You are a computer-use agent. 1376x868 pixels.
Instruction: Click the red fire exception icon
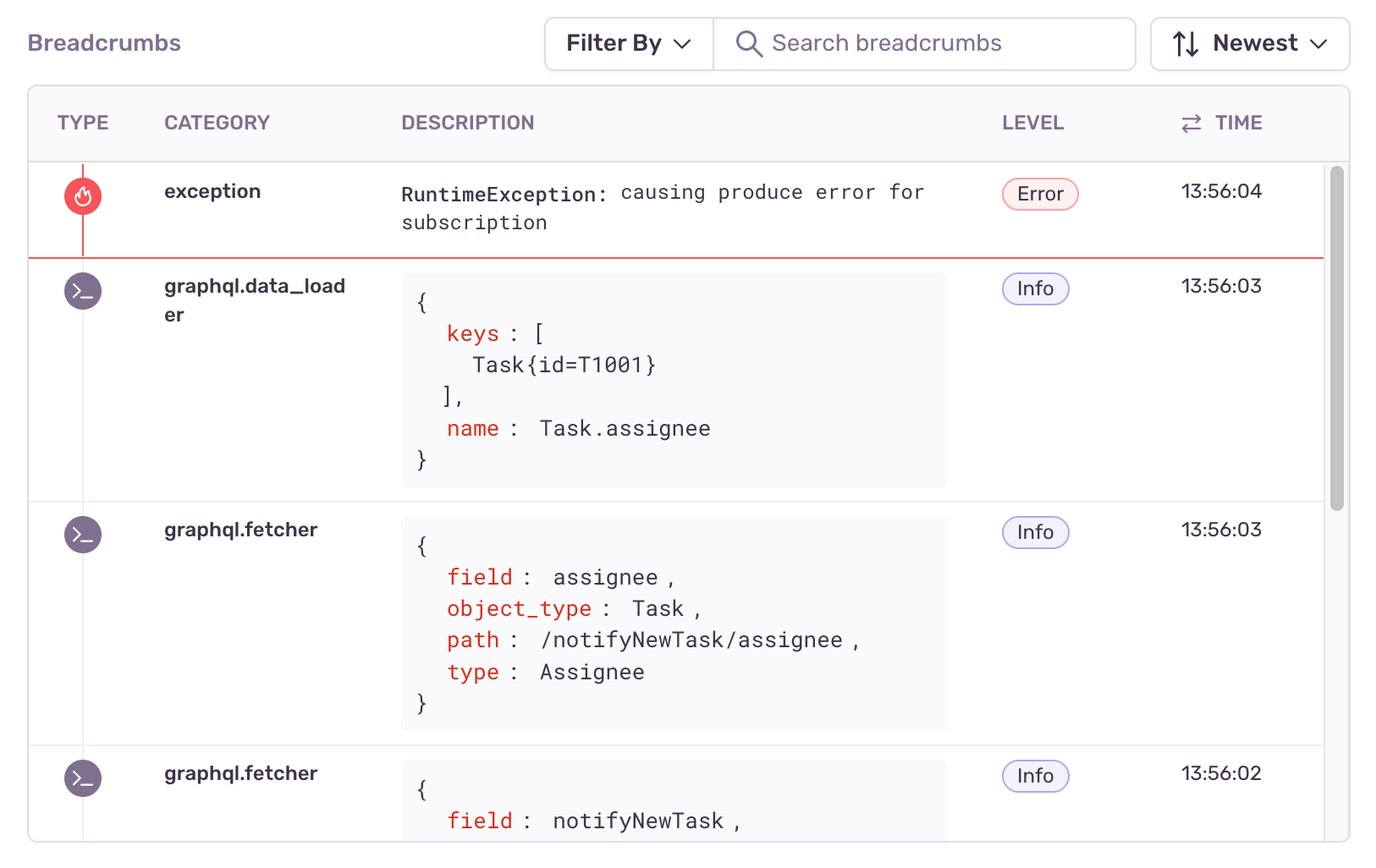(x=83, y=196)
